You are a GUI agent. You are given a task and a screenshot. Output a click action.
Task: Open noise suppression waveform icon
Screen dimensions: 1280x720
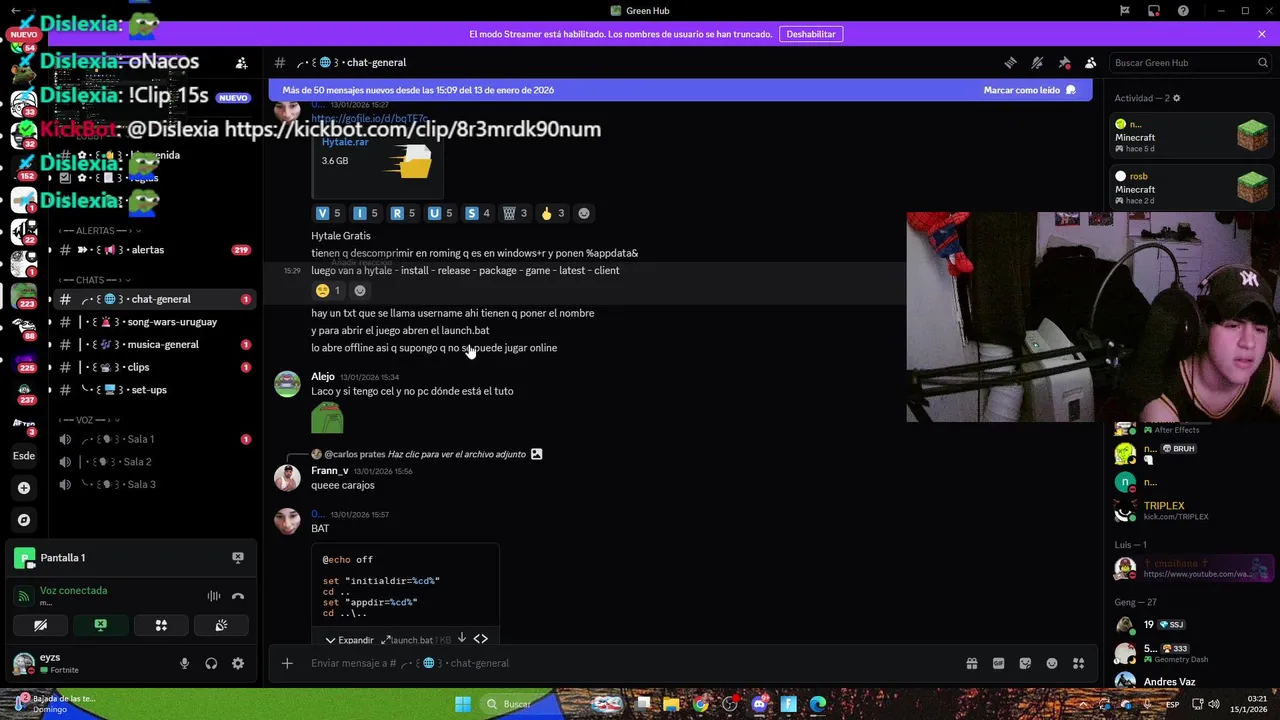(214, 596)
